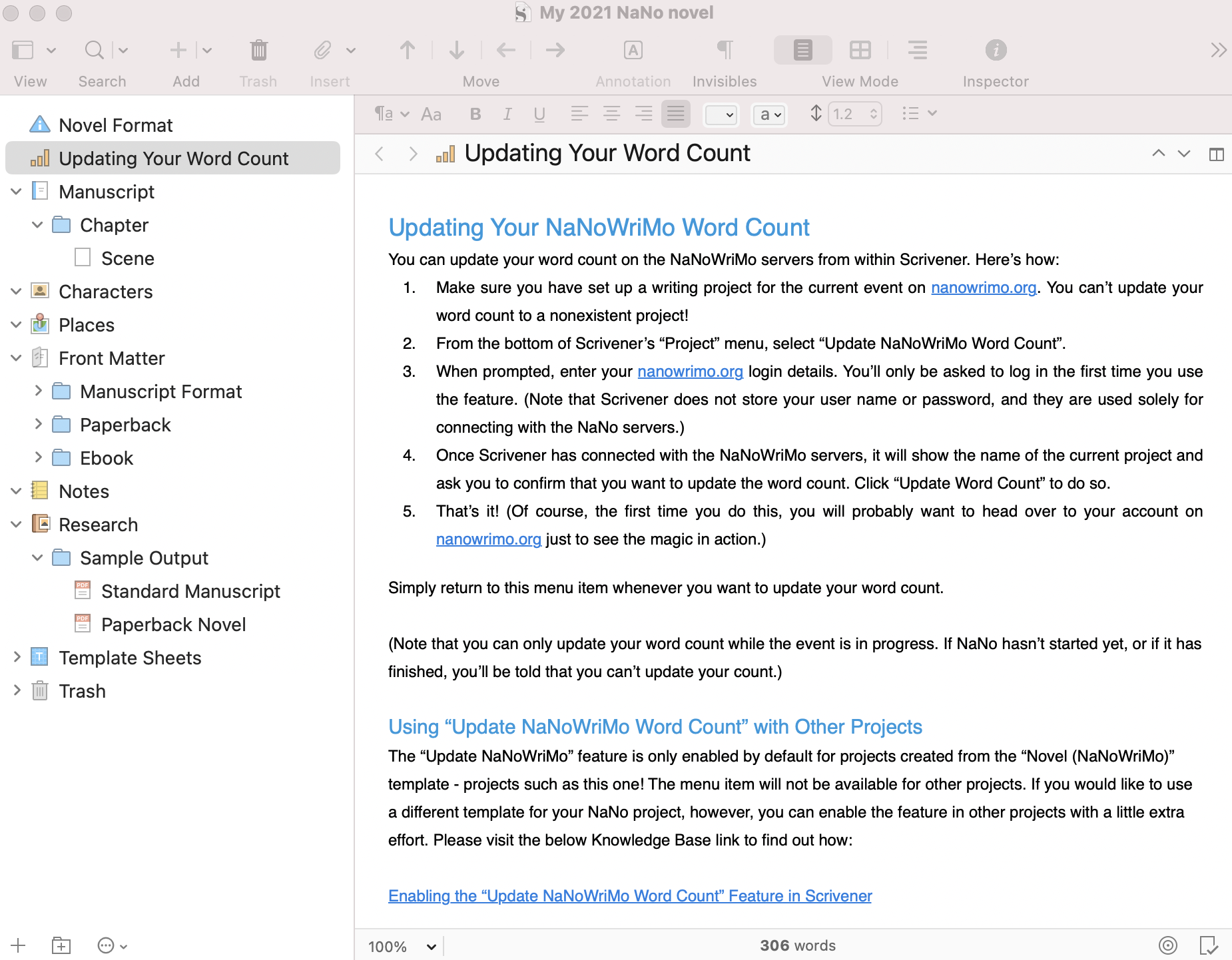Select Characters in binder
This screenshot has height=960, width=1232.
pyautogui.click(x=105, y=292)
